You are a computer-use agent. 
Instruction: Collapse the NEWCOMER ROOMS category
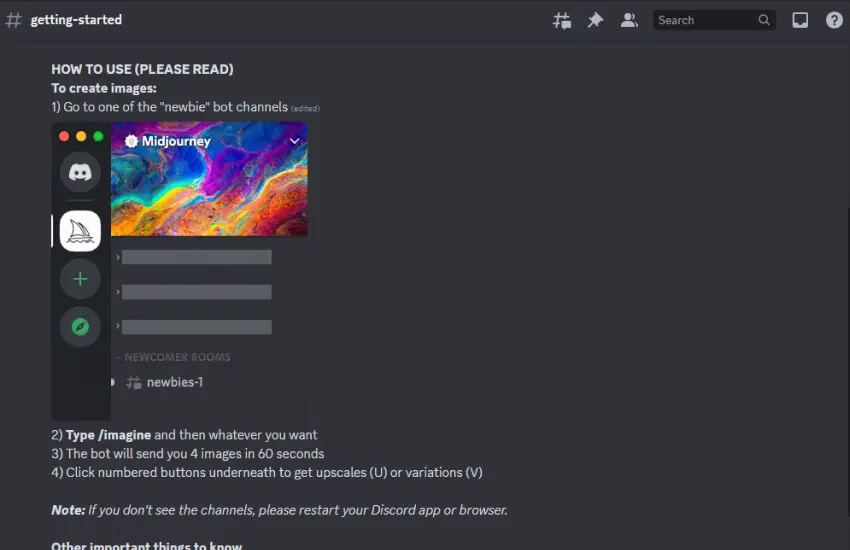tap(173, 357)
